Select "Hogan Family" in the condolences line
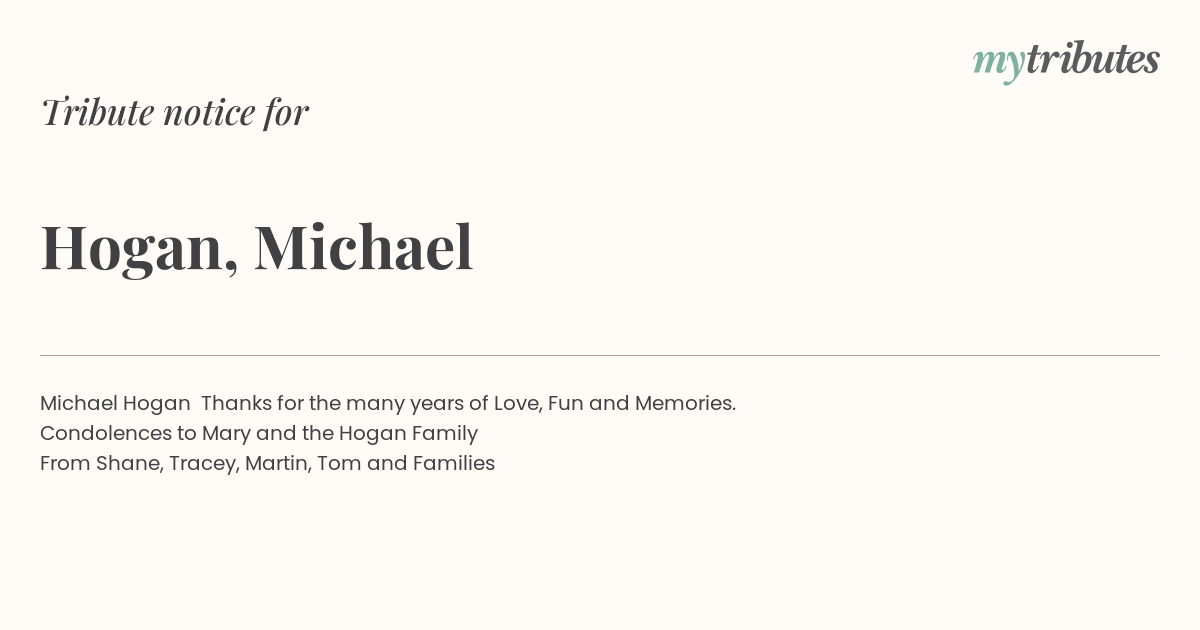This screenshot has height=630, width=1200. [x=408, y=434]
